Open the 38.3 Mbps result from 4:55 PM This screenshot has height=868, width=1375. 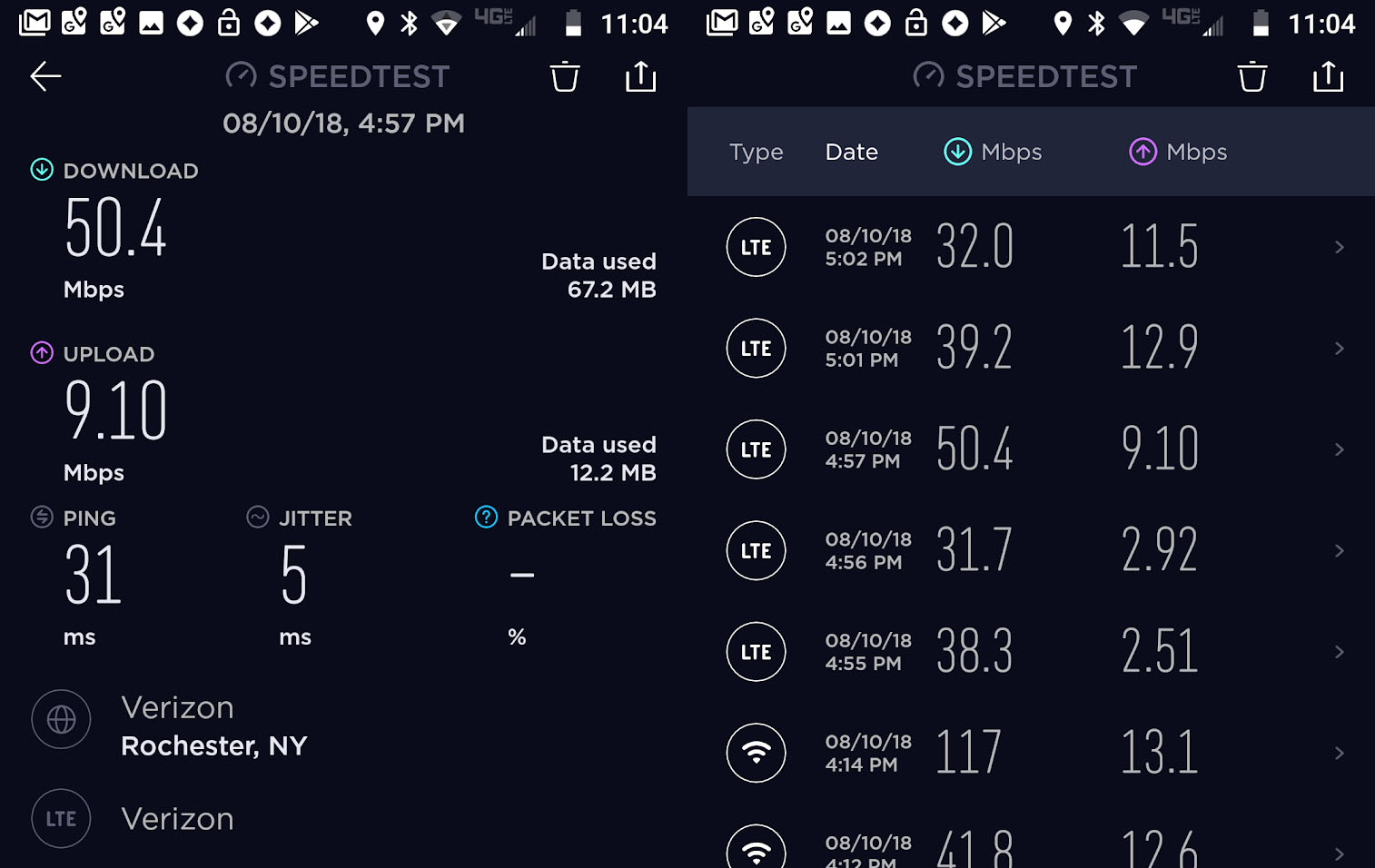[1031, 652]
